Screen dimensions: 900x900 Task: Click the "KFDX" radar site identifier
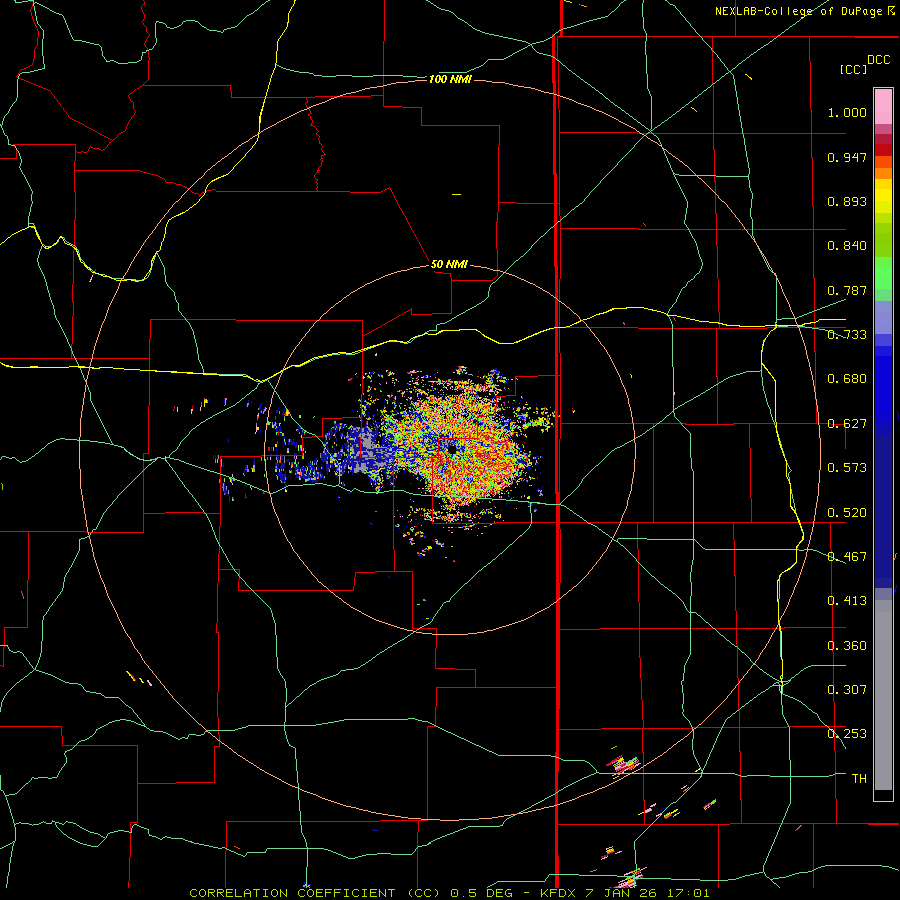click(559, 893)
